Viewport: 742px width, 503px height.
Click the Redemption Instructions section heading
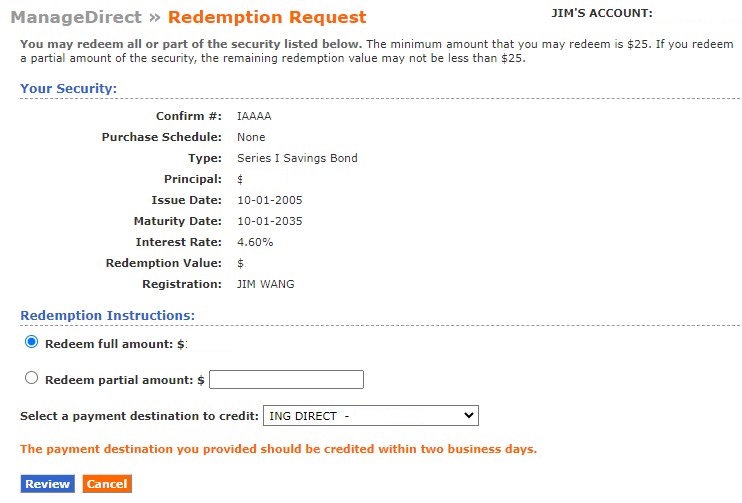(107, 316)
